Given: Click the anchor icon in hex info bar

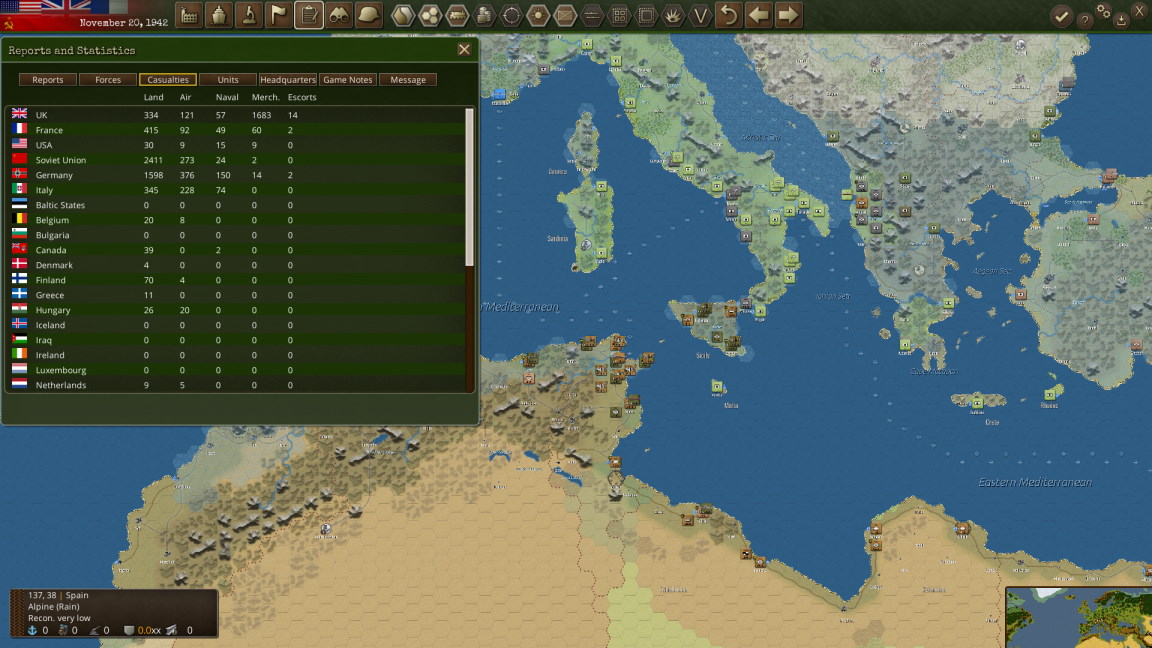Looking at the screenshot, I should tap(32, 630).
